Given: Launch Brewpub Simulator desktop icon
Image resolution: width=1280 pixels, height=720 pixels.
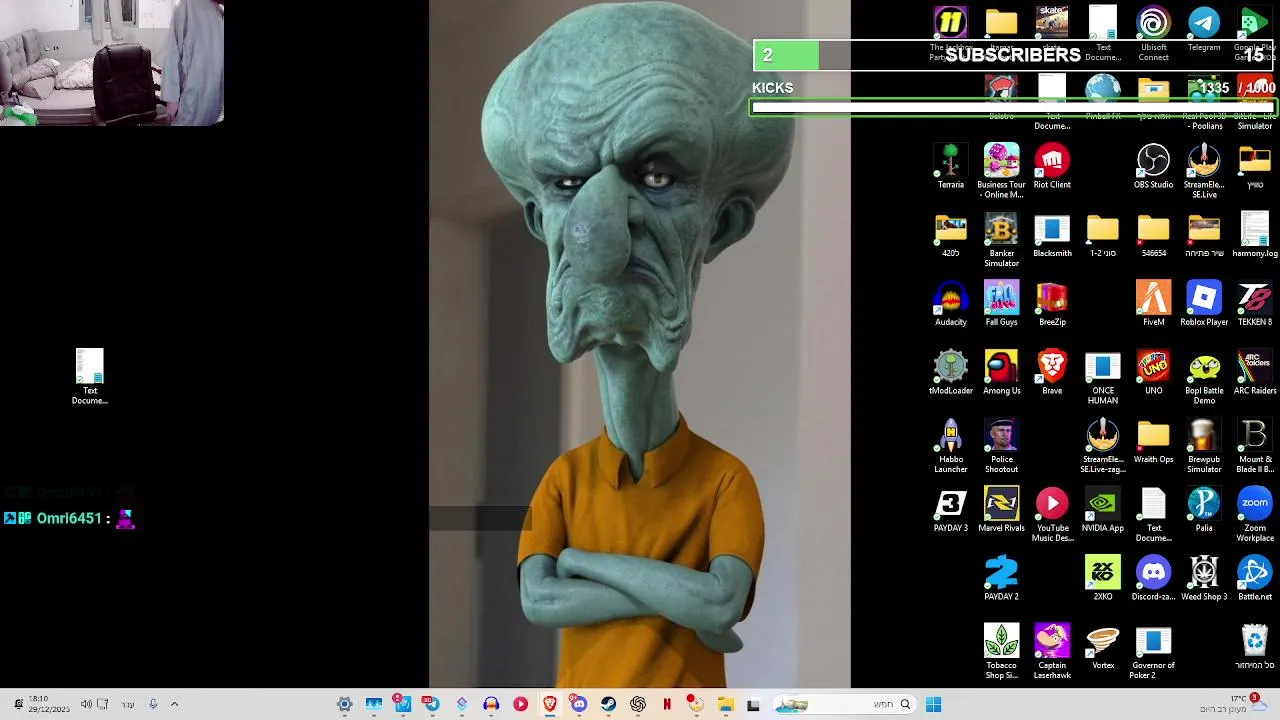Looking at the screenshot, I should click(1204, 447).
